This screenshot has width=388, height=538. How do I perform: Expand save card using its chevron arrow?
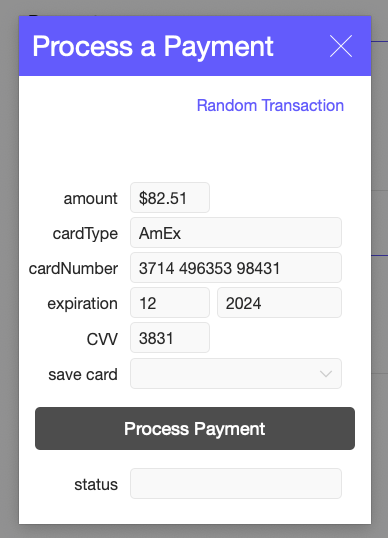click(326, 374)
